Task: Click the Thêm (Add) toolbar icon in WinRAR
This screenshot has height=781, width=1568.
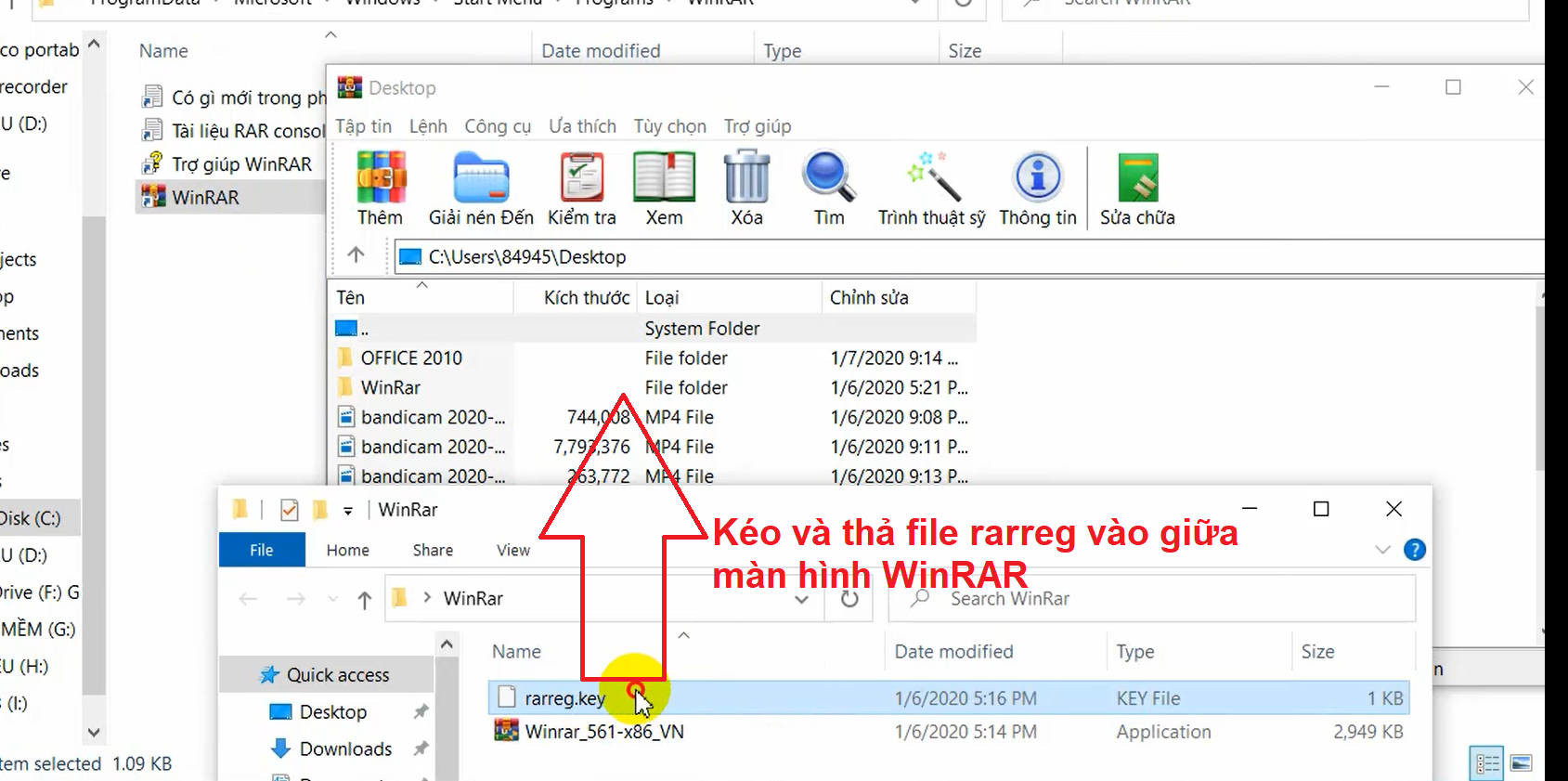Action: point(381,177)
